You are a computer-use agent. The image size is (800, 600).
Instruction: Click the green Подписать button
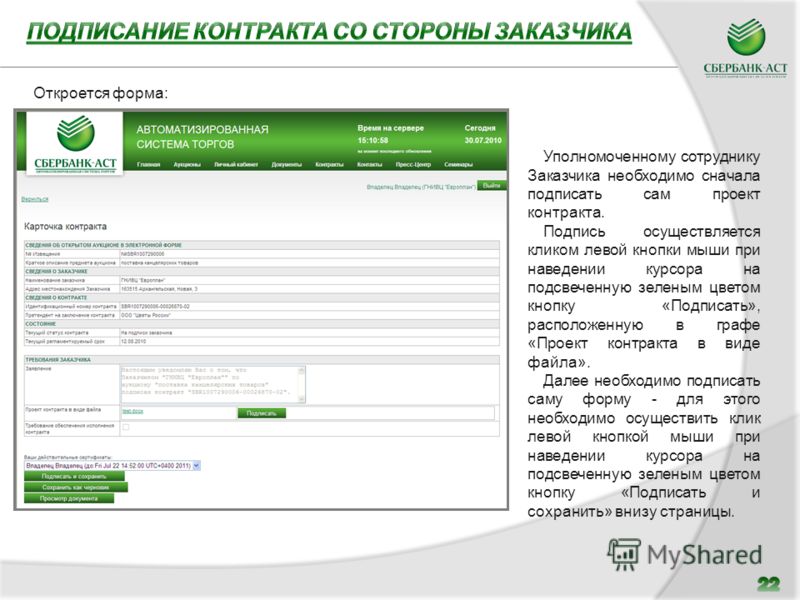tap(262, 413)
